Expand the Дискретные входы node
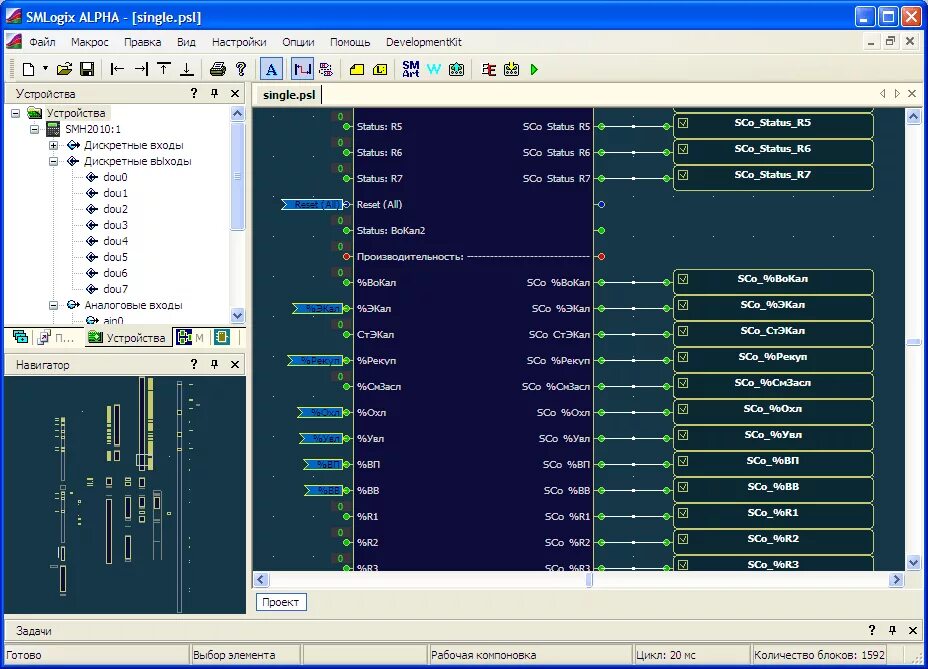Image resolution: width=928 pixels, height=669 pixels. [x=53, y=145]
